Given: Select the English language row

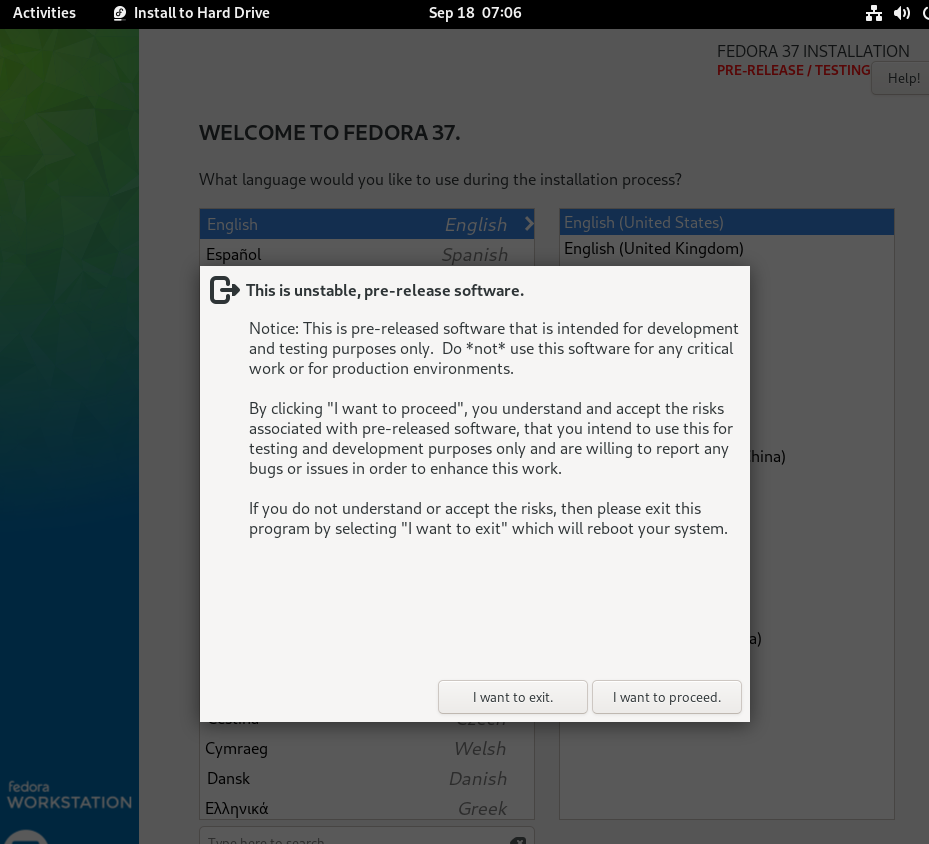Looking at the screenshot, I should click(x=367, y=224).
